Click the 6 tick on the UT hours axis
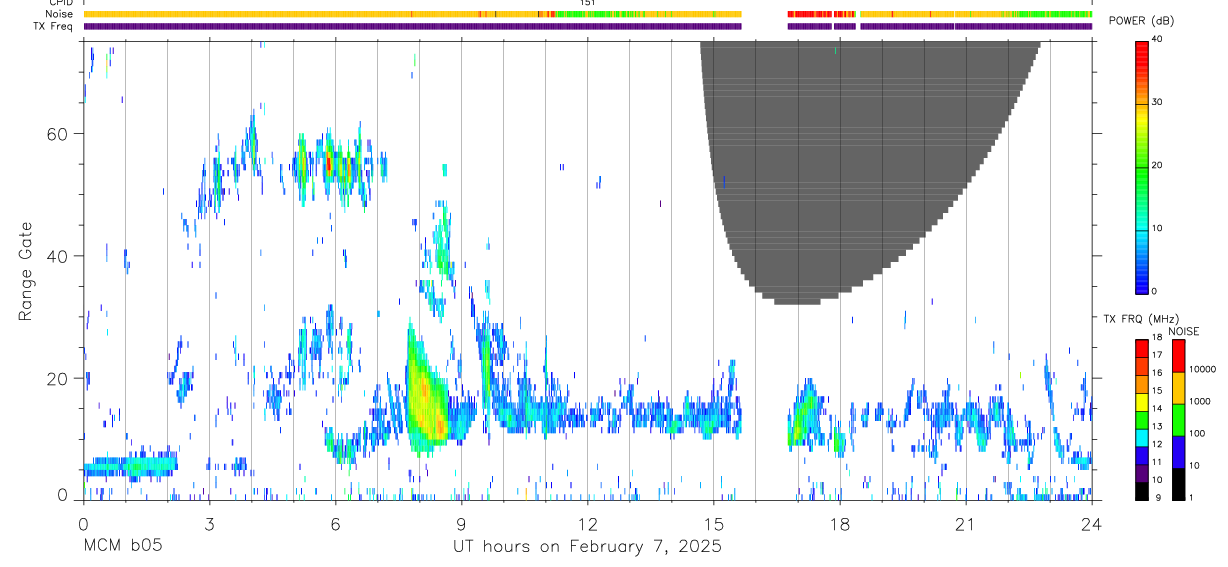The image size is (1228, 567). (335, 523)
